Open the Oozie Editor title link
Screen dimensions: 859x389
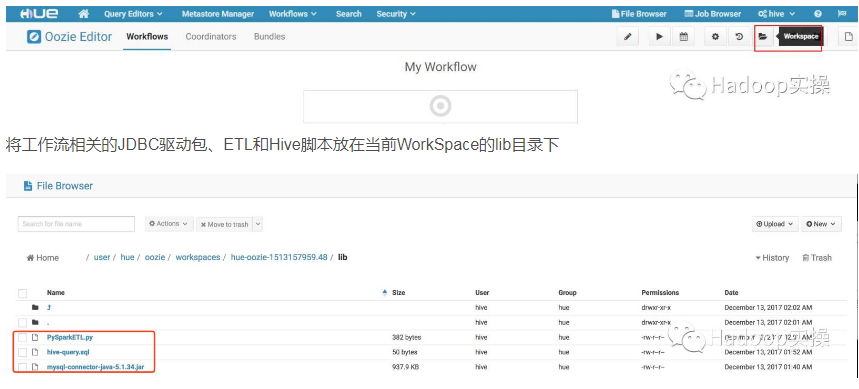pos(78,37)
